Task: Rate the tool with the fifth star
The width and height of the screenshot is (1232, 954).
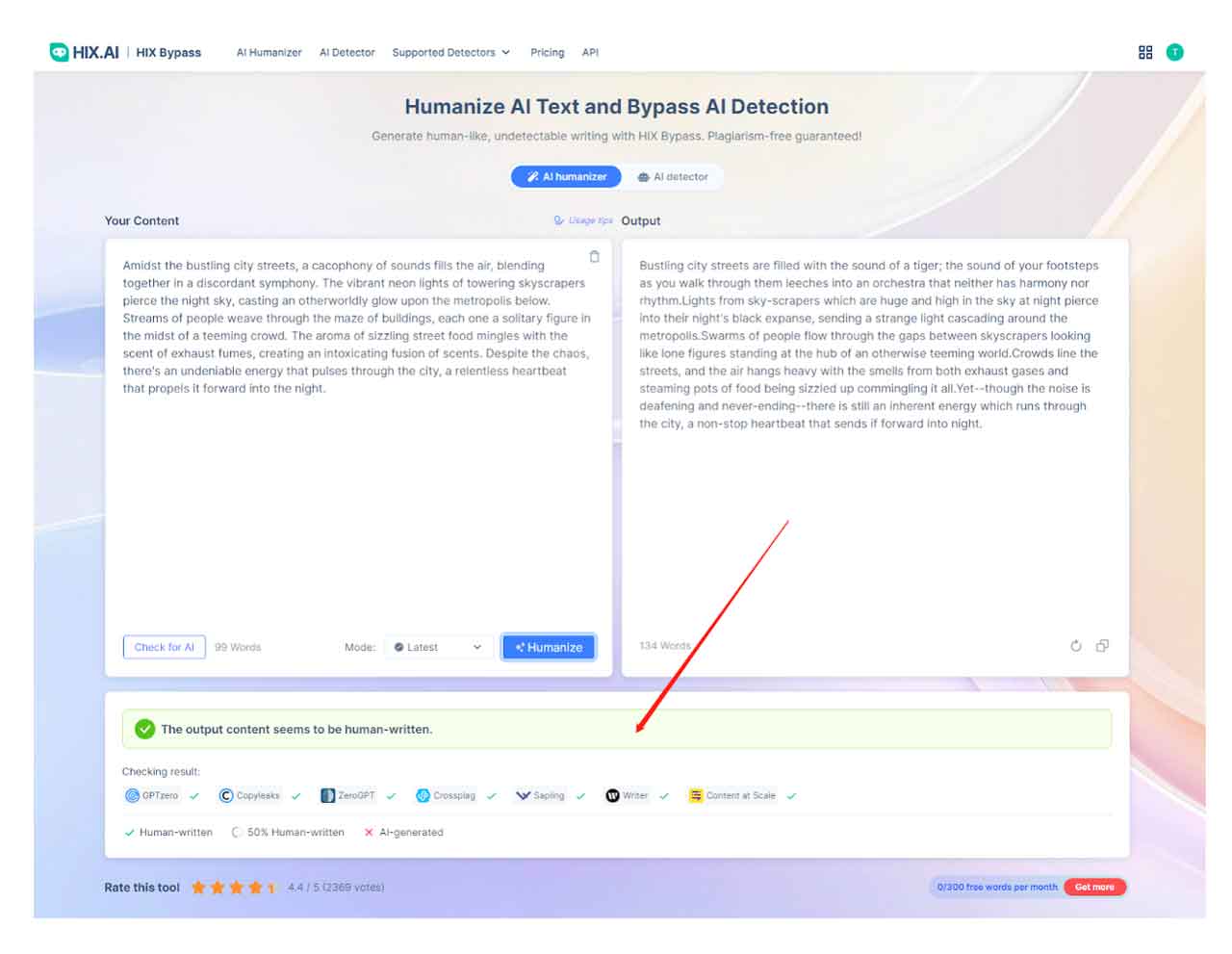Action: (x=271, y=888)
